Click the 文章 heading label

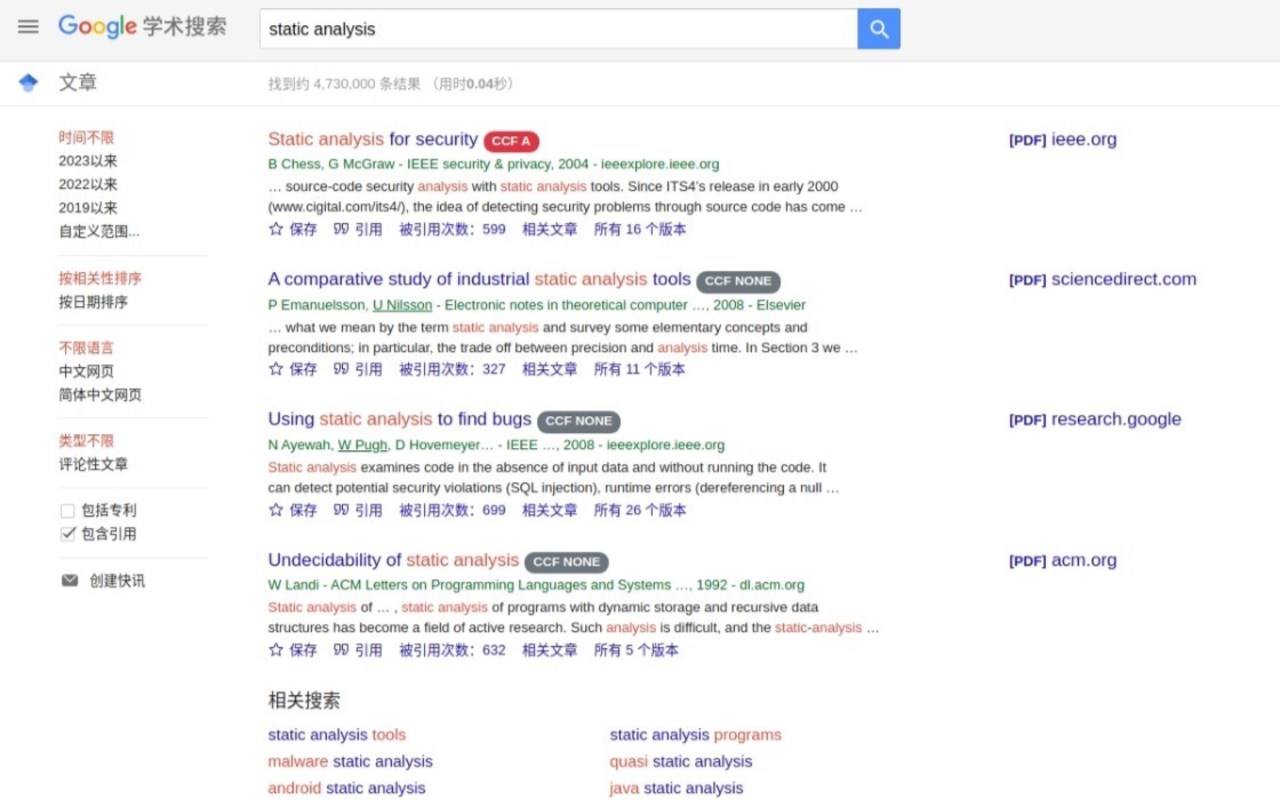(78, 83)
